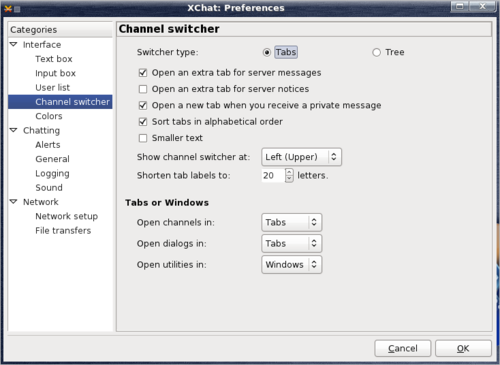The image size is (500, 365).
Task: Increase shorten tab labels spinner value
Action: 289,172
